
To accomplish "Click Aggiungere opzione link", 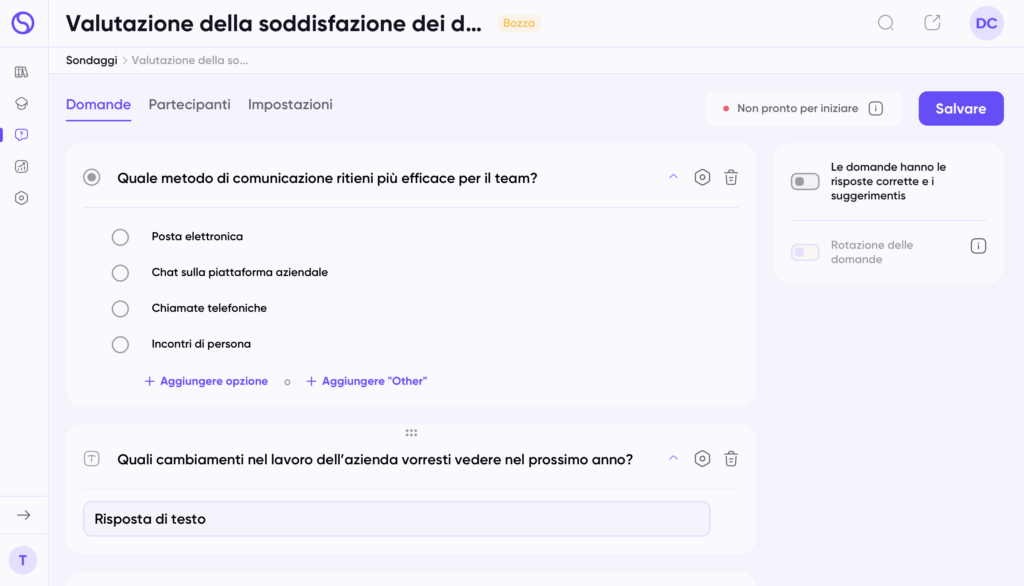I will [206, 381].
